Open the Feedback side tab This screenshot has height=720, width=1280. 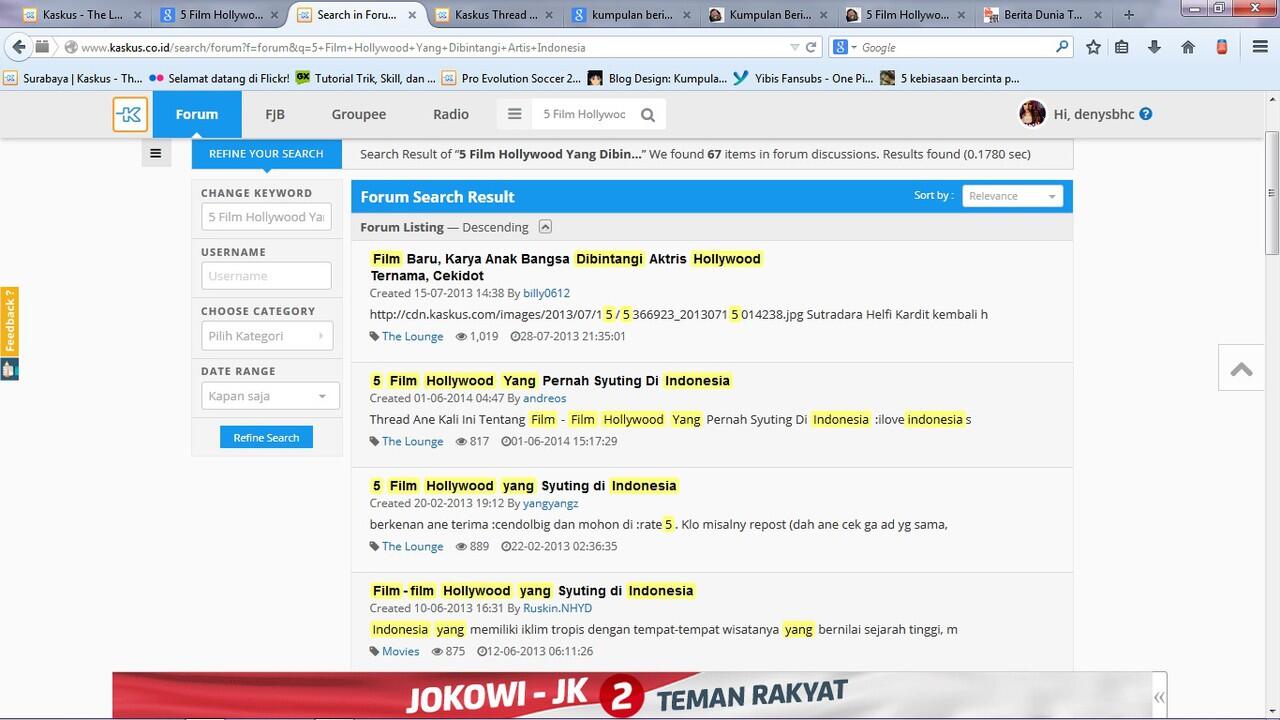(10, 322)
